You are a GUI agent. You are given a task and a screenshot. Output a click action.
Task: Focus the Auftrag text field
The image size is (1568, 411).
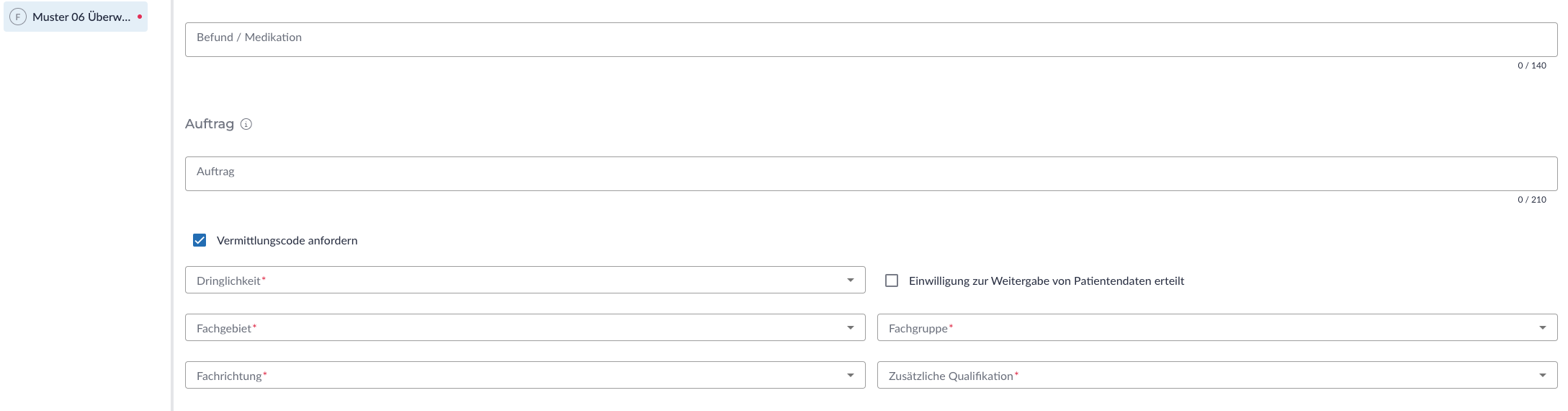pyautogui.click(x=871, y=174)
